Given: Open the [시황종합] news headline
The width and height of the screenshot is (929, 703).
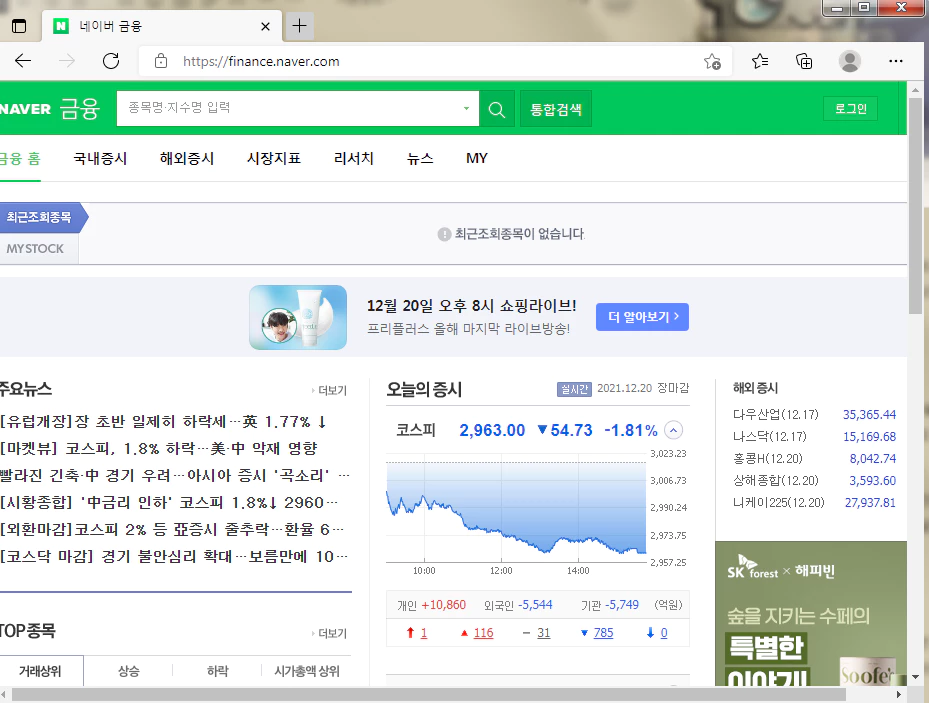Looking at the screenshot, I should pos(169,502).
